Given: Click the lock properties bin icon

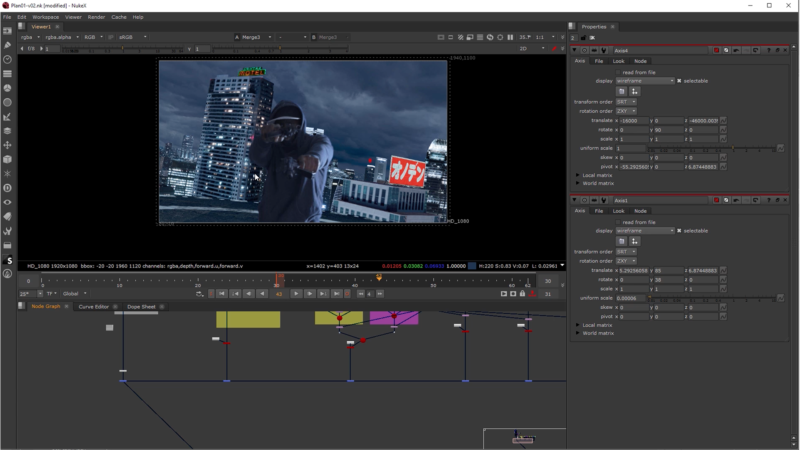Looking at the screenshot, I should tap(583, 38).
